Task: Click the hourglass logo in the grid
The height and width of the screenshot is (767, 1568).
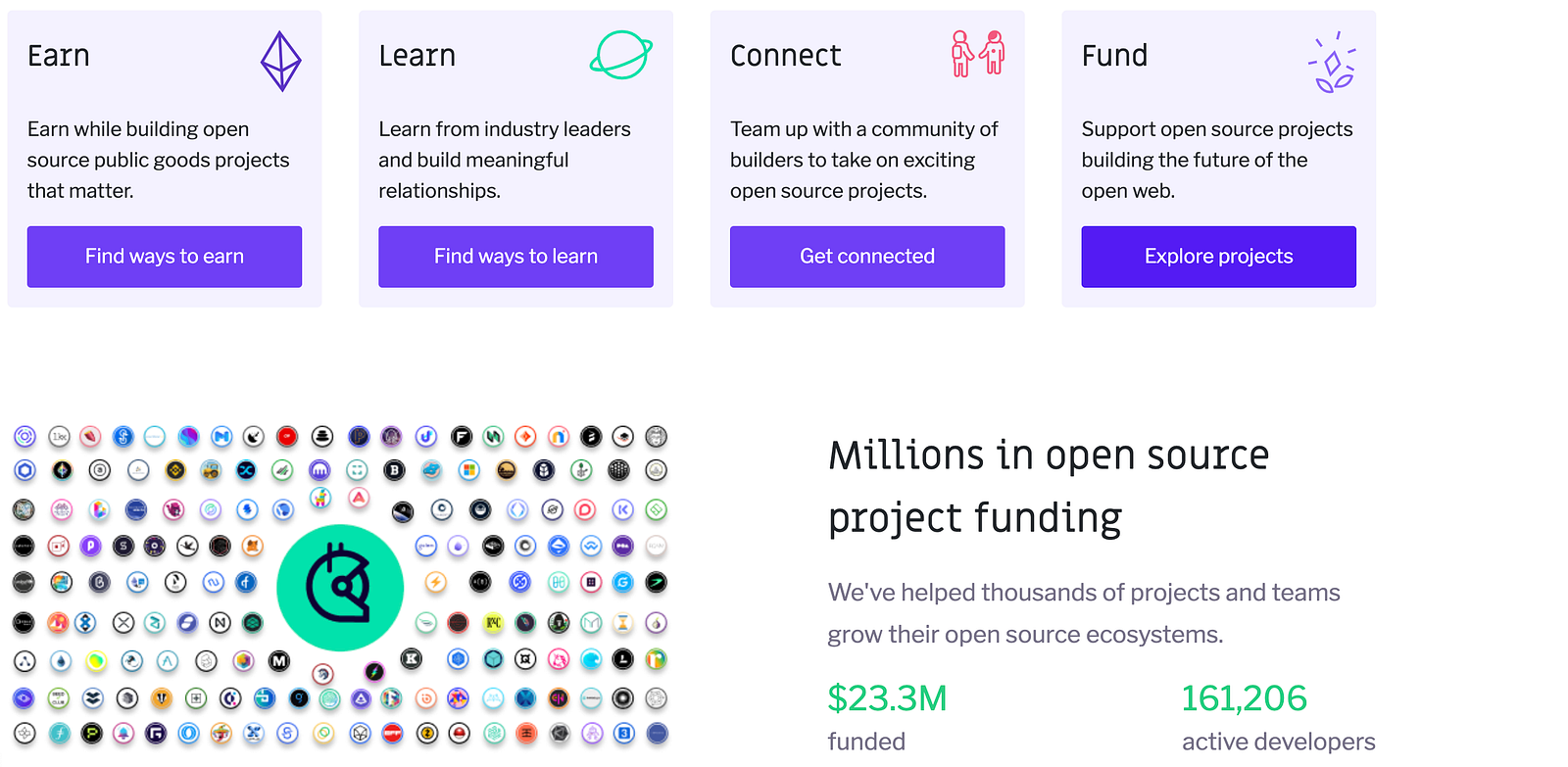Action: click(622, 622)
